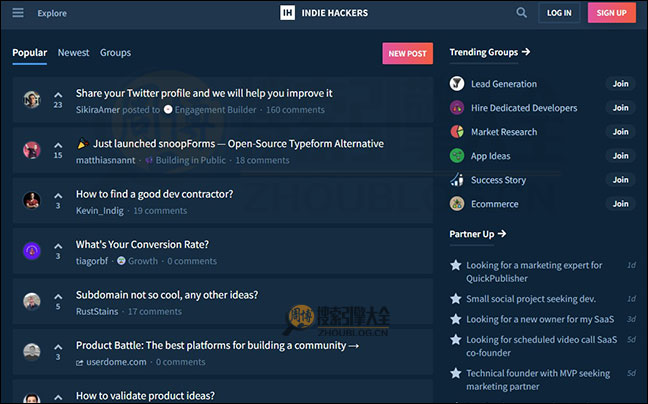Join the Hire Dedicated Developers group
The height and width of the screenshot is (404, 648).
(x=620, y=107)
